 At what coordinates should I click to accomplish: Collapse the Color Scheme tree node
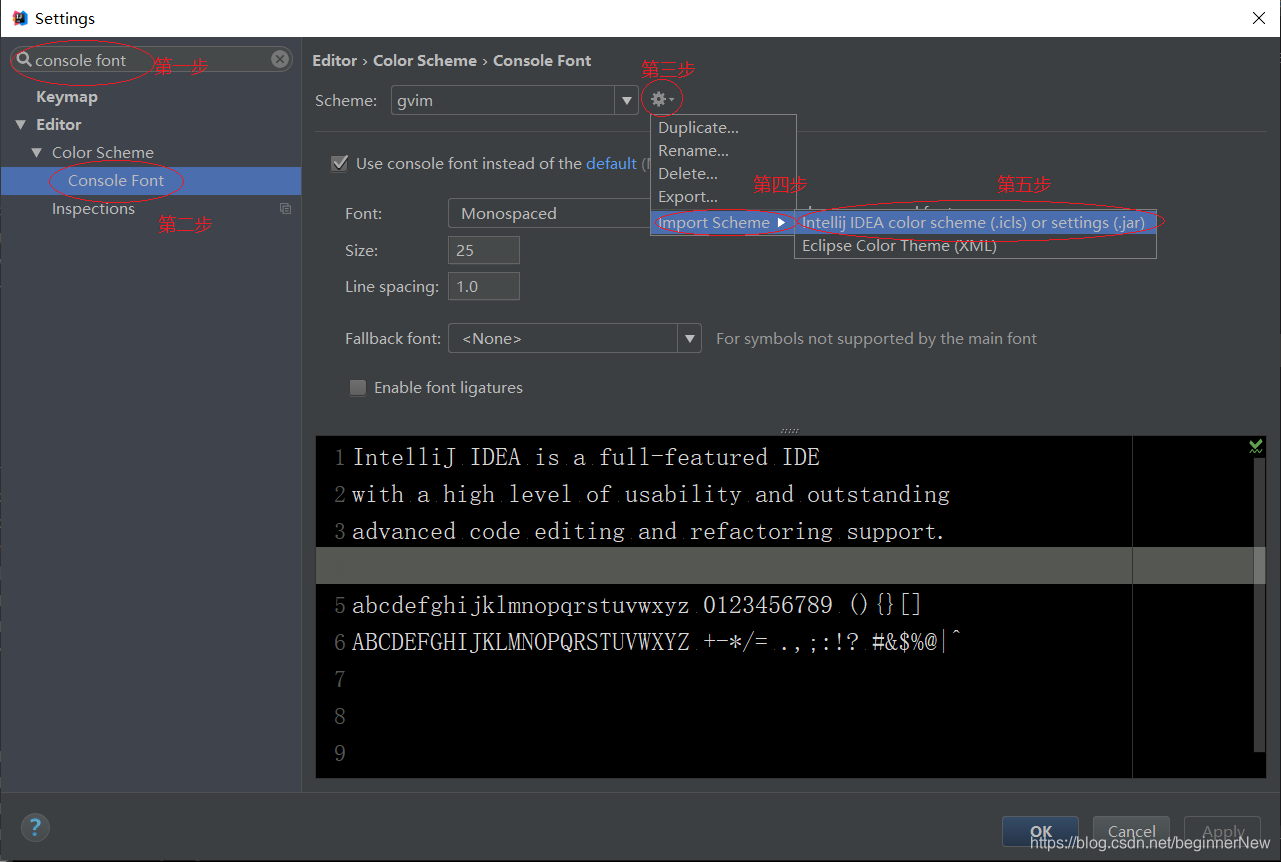click(37, 153)
